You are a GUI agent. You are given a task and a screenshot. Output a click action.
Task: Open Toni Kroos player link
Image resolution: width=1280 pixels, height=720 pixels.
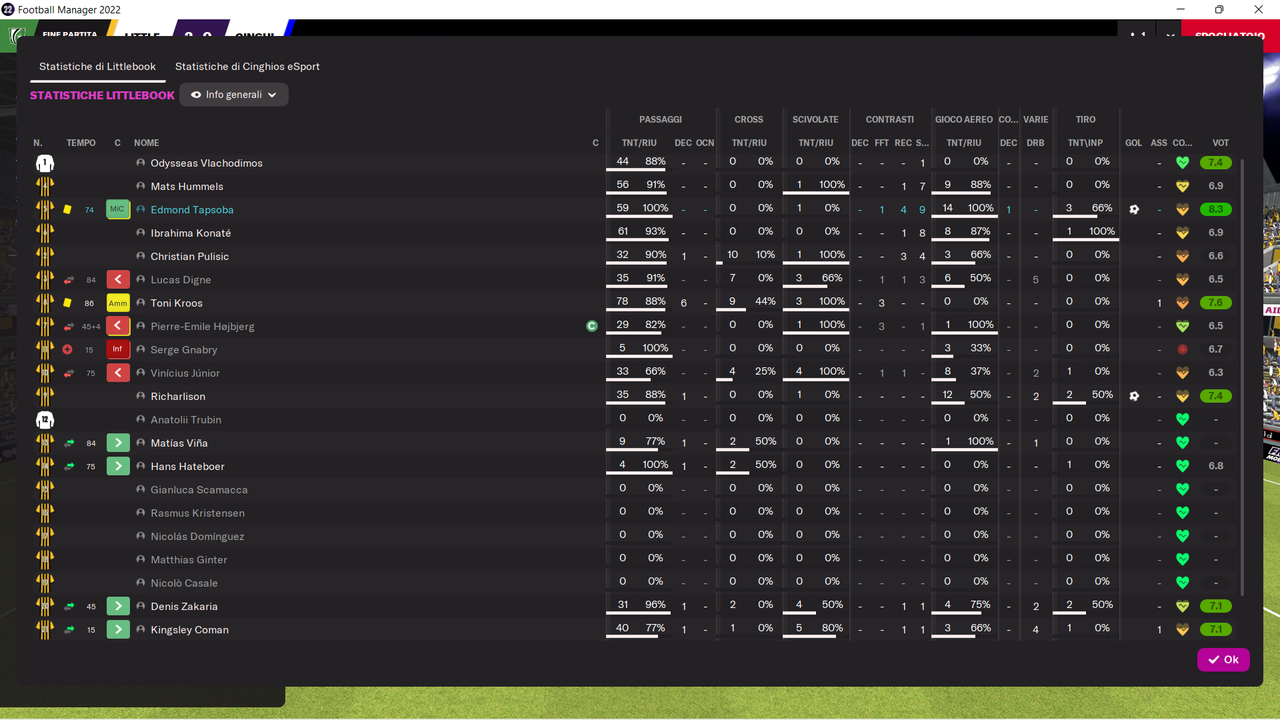[x=176, y=303]
